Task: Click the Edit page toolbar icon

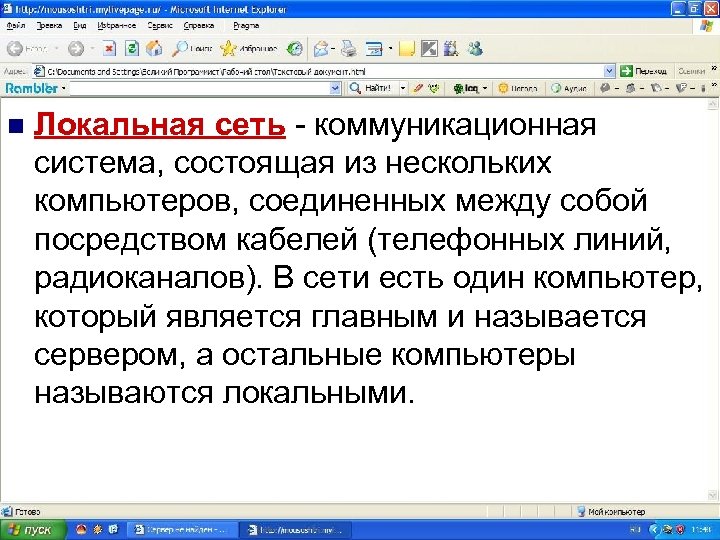Action: pyautogui.click(x=374, y=48)
